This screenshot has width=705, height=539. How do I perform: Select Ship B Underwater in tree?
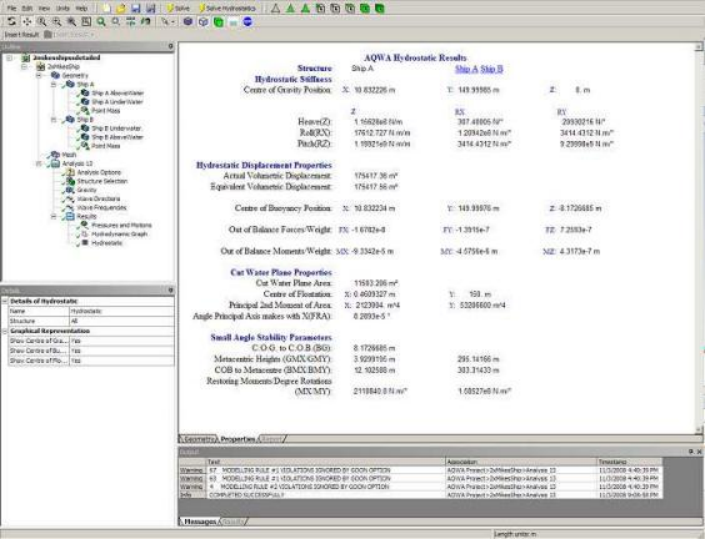point(116,129)
